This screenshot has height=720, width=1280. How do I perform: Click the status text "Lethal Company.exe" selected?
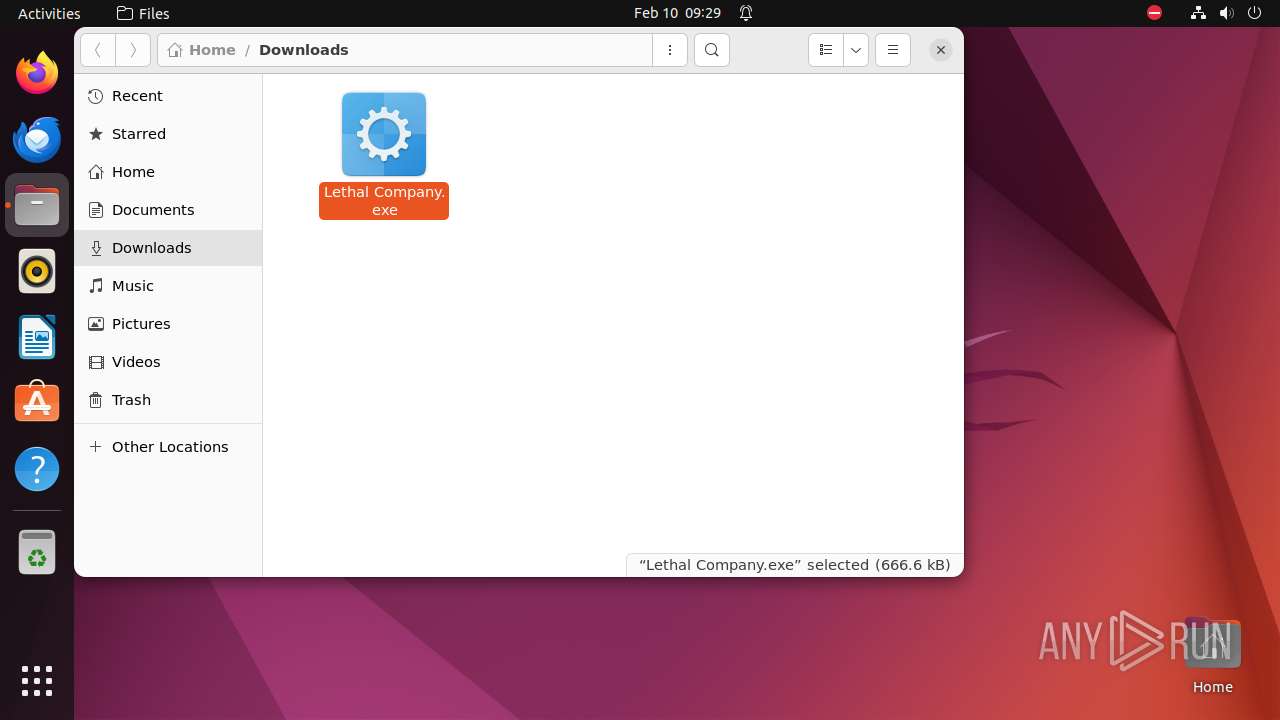794,565
